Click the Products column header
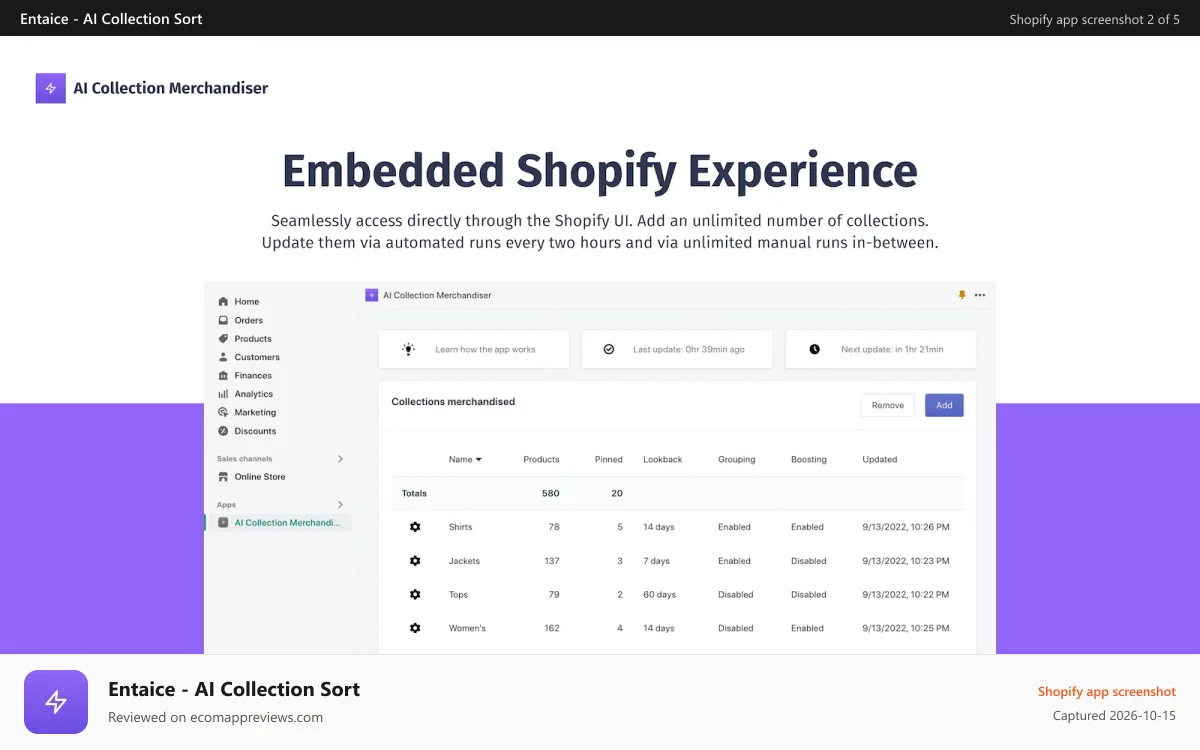This screenshot has width=1200, height=750. pyautogui.click(x=541, y=460)
